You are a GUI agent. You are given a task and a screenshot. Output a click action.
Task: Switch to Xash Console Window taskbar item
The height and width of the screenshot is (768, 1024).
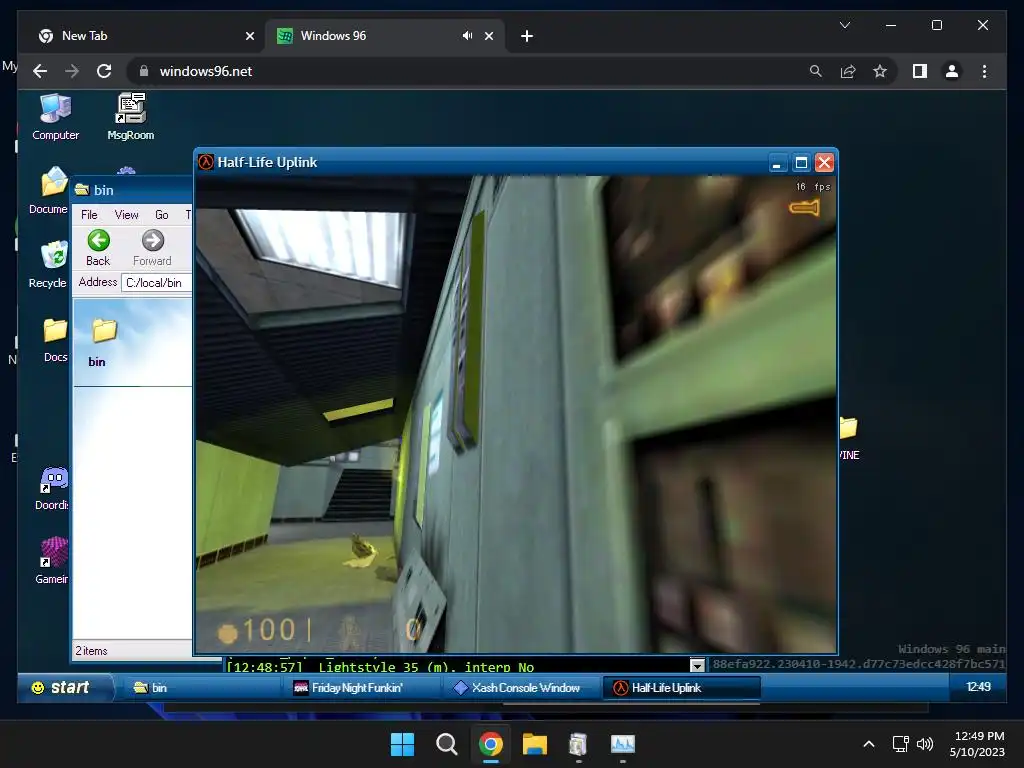click(523, 688)
